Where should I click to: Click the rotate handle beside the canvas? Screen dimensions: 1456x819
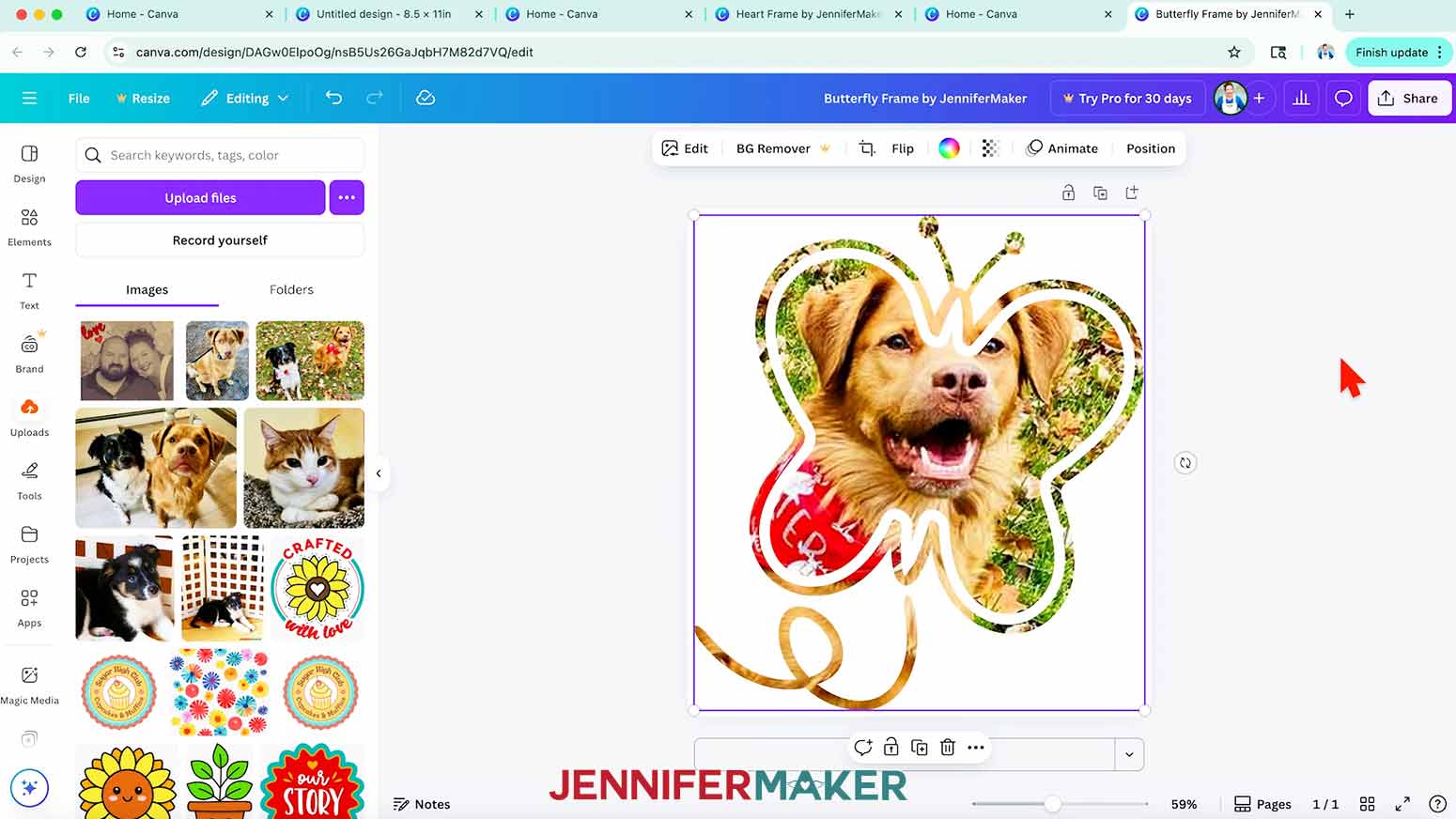click(1185, 463)
